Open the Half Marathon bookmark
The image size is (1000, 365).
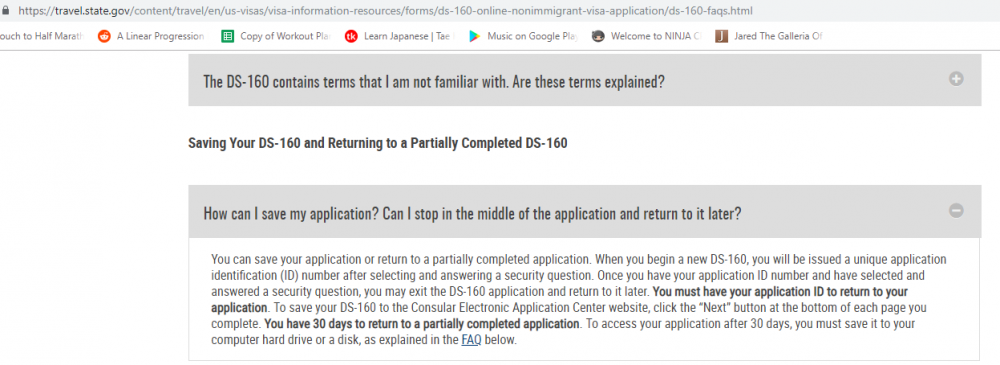42,36
